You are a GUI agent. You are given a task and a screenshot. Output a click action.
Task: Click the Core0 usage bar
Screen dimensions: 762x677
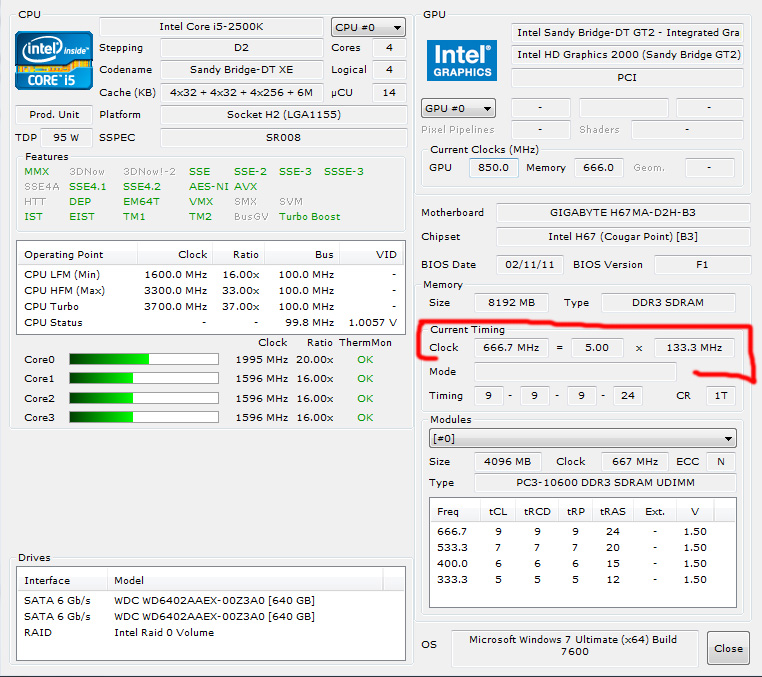click(x=144, y=359)
